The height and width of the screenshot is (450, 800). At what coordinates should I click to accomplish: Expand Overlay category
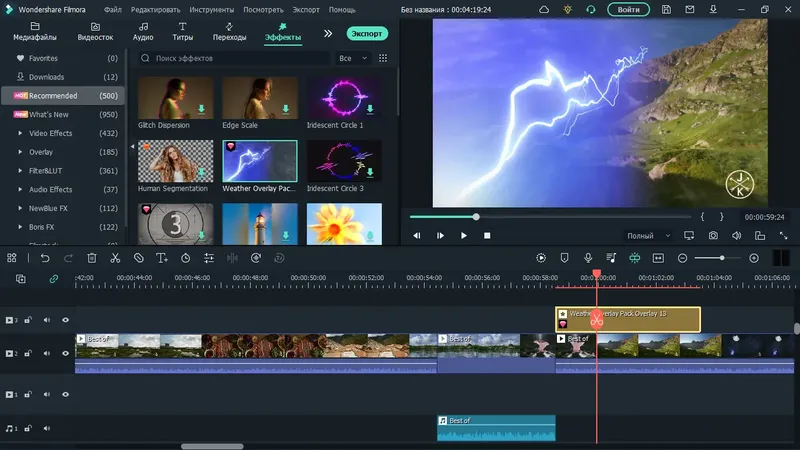(20, 152)
